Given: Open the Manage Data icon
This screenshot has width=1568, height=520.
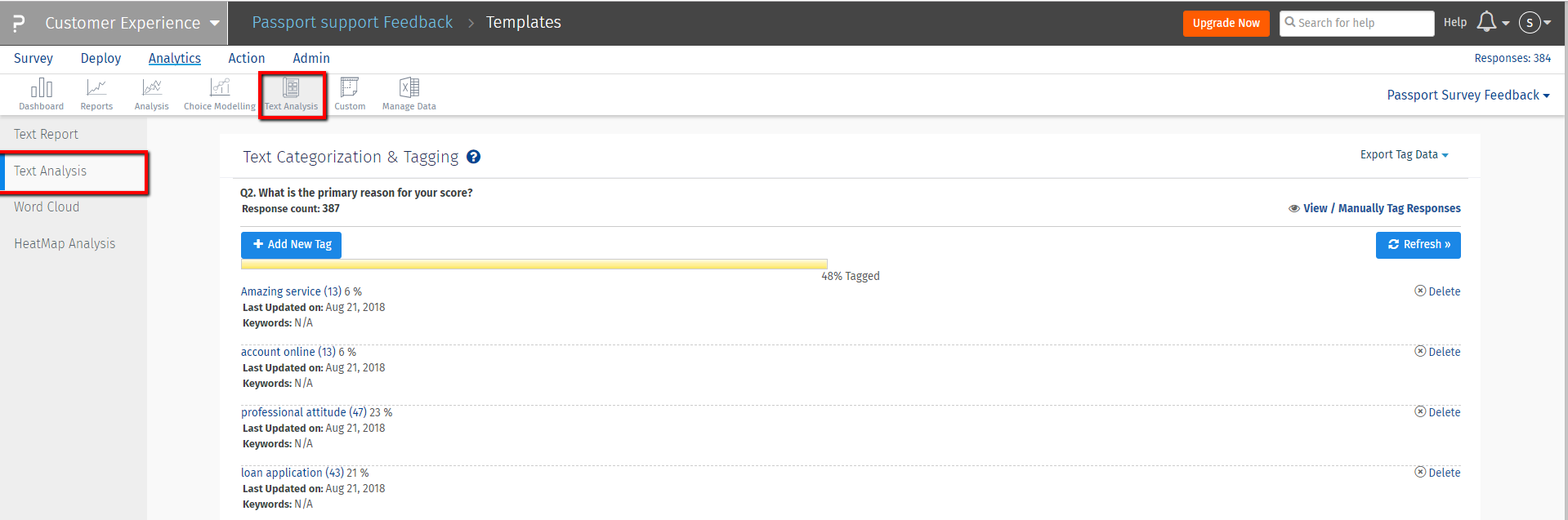Looking at the screenshot, I should pyautogui.click(x=409, y=94).
